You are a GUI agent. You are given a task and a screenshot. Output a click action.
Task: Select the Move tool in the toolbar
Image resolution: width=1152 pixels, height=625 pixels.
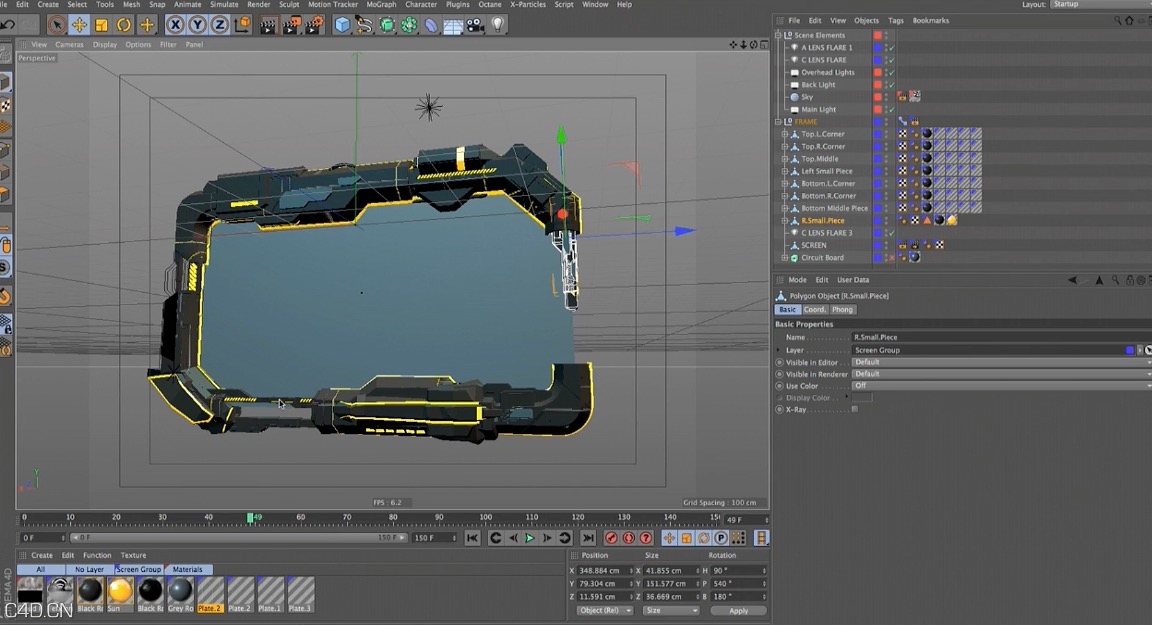pos(78,25)
